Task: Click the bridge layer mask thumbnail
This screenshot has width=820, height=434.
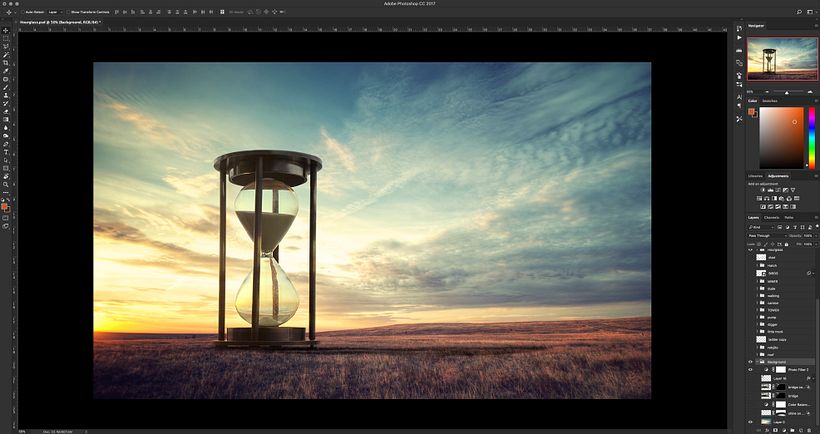Action: pos(780,396)
